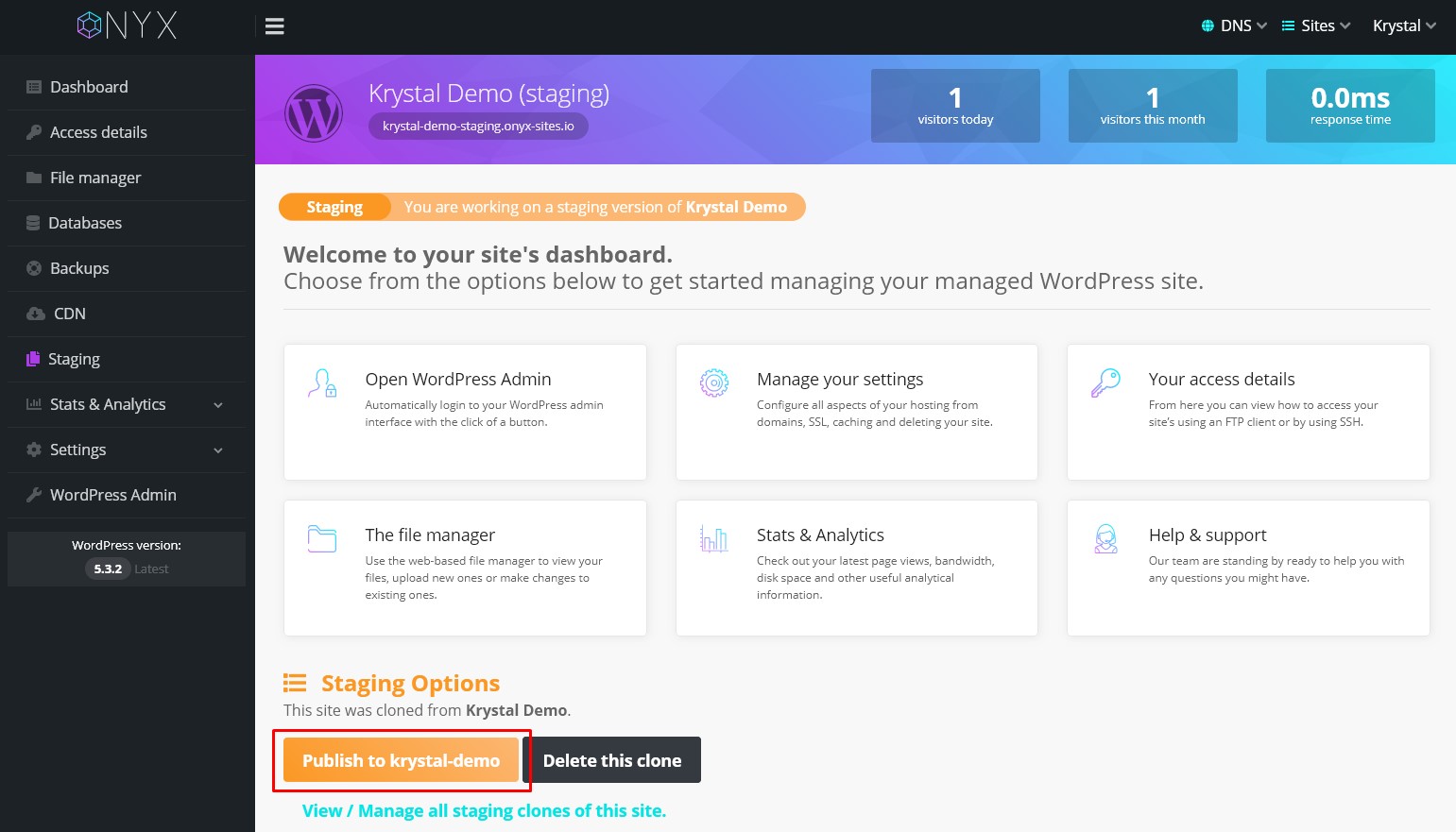Open the Open WordPress Admin card title

coord(458,379)
